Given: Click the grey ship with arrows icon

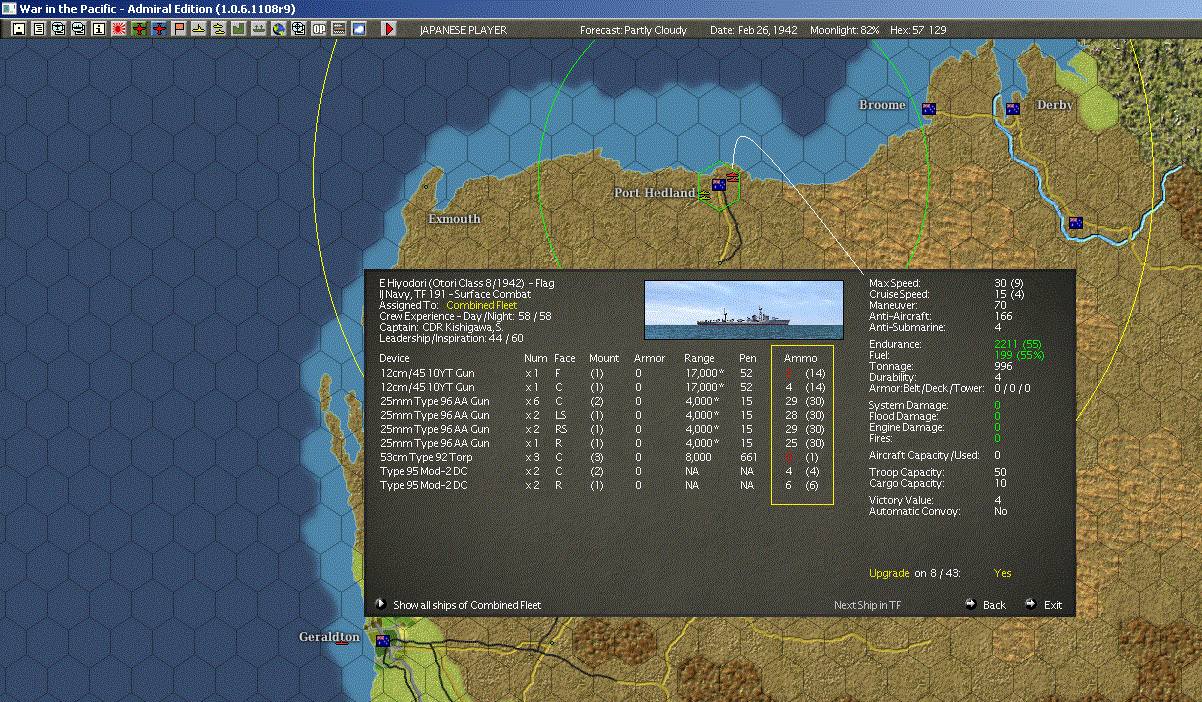Looking at the screenshot, I should [x=258, y=29].
